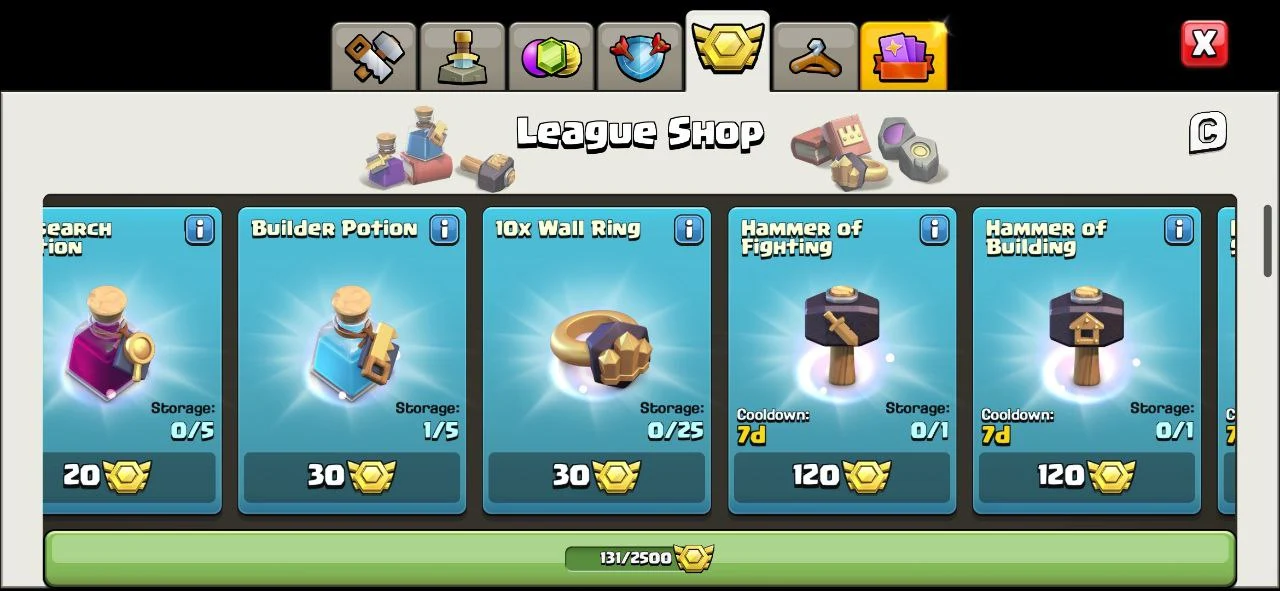Buy 10x Wall Ring for 30 medals
Screen dimensions: 1280x591
click(x=597, y=476)
